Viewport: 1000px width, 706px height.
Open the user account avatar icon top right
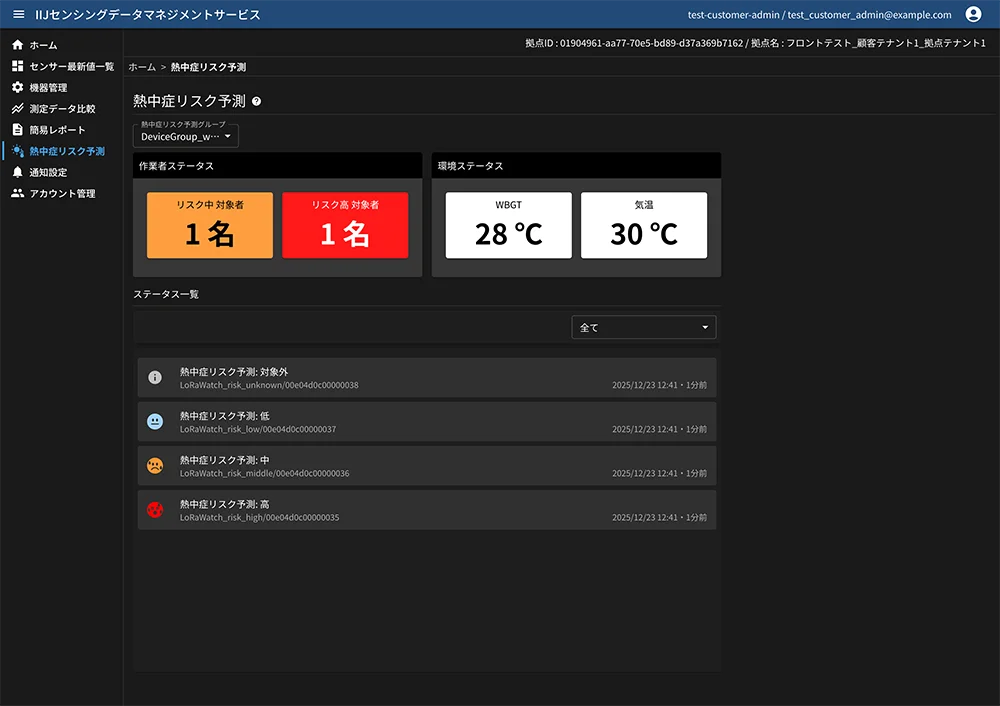(972, 14)
